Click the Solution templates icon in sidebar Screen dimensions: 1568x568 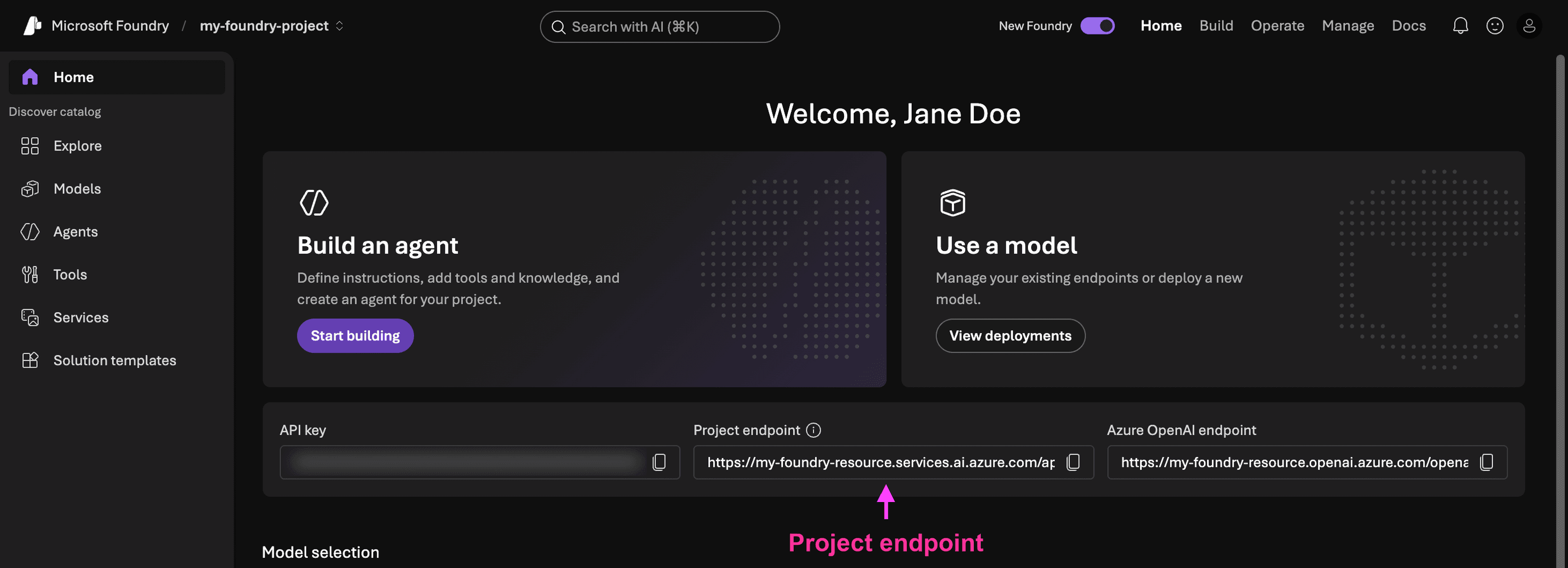pyautogui.click(x=30, y=361)
